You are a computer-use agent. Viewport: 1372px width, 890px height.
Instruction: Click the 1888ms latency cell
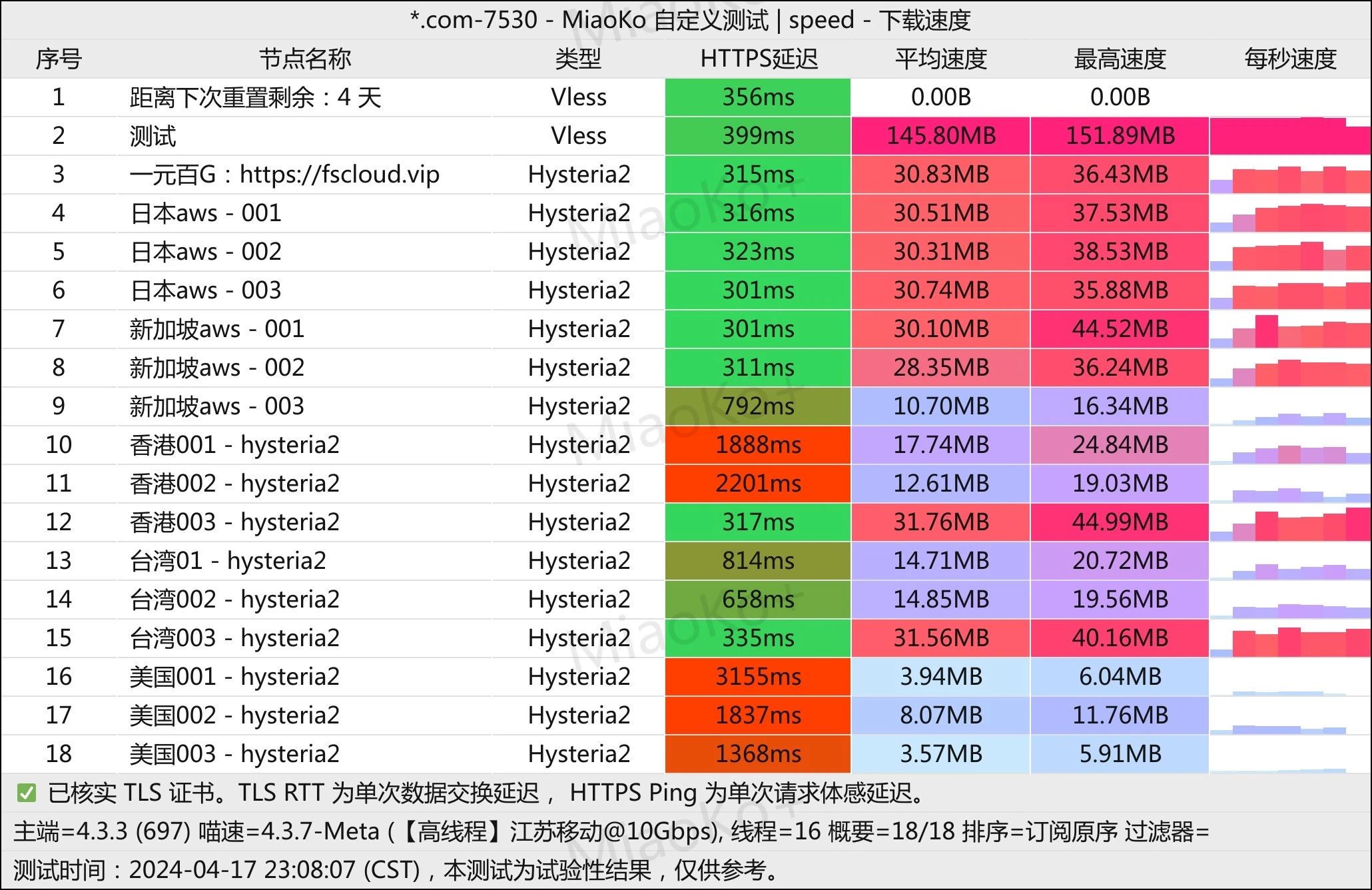click(x=758, y=445)
